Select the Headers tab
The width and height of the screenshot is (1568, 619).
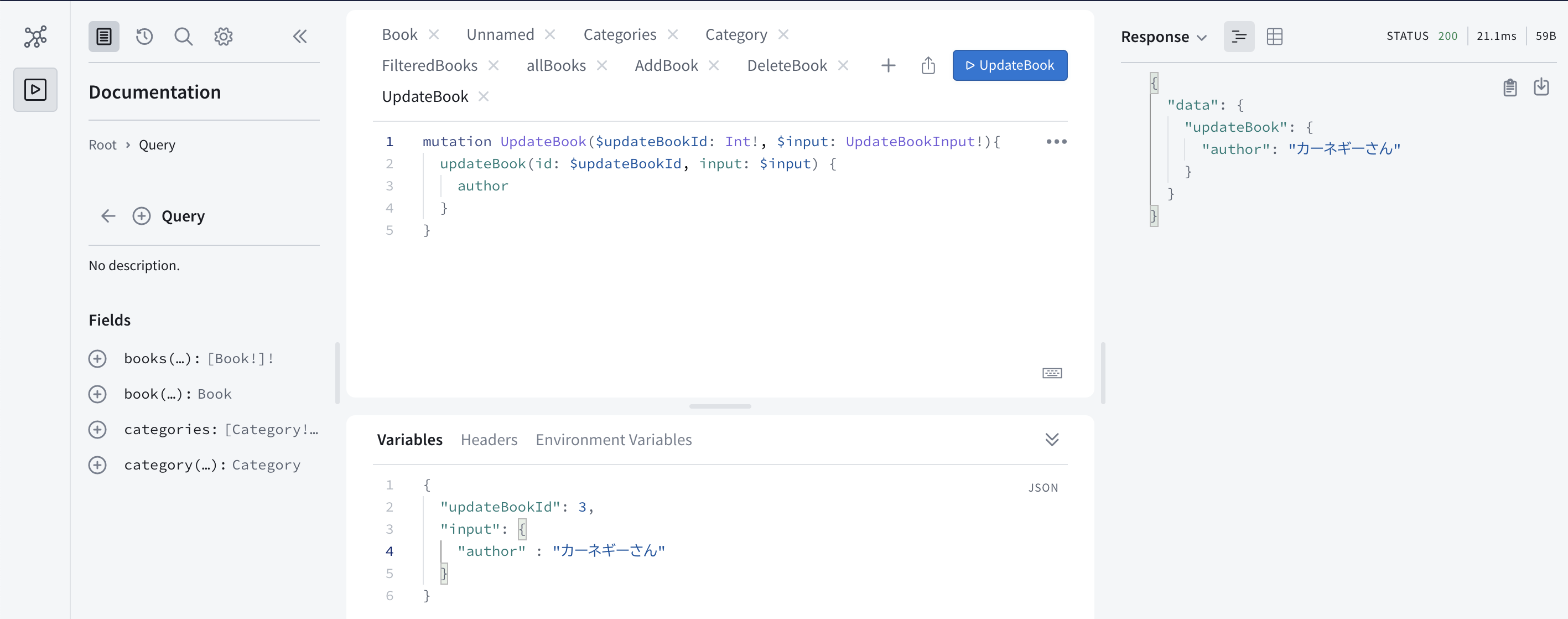tap(489, 439)
